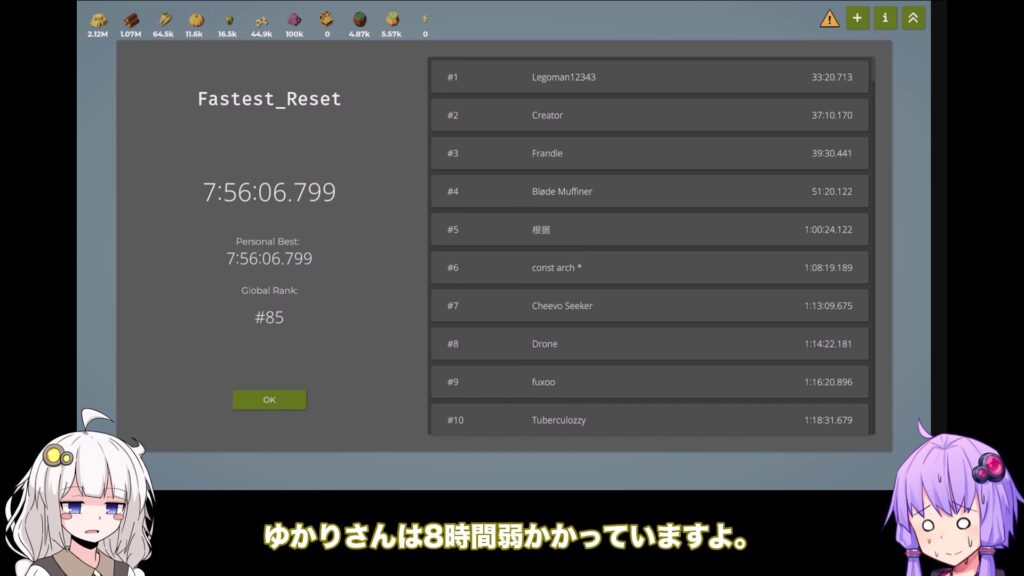Click the bones resource icon showing 44.9k
Screen dimensions: 1024x576
click(261, 20)
